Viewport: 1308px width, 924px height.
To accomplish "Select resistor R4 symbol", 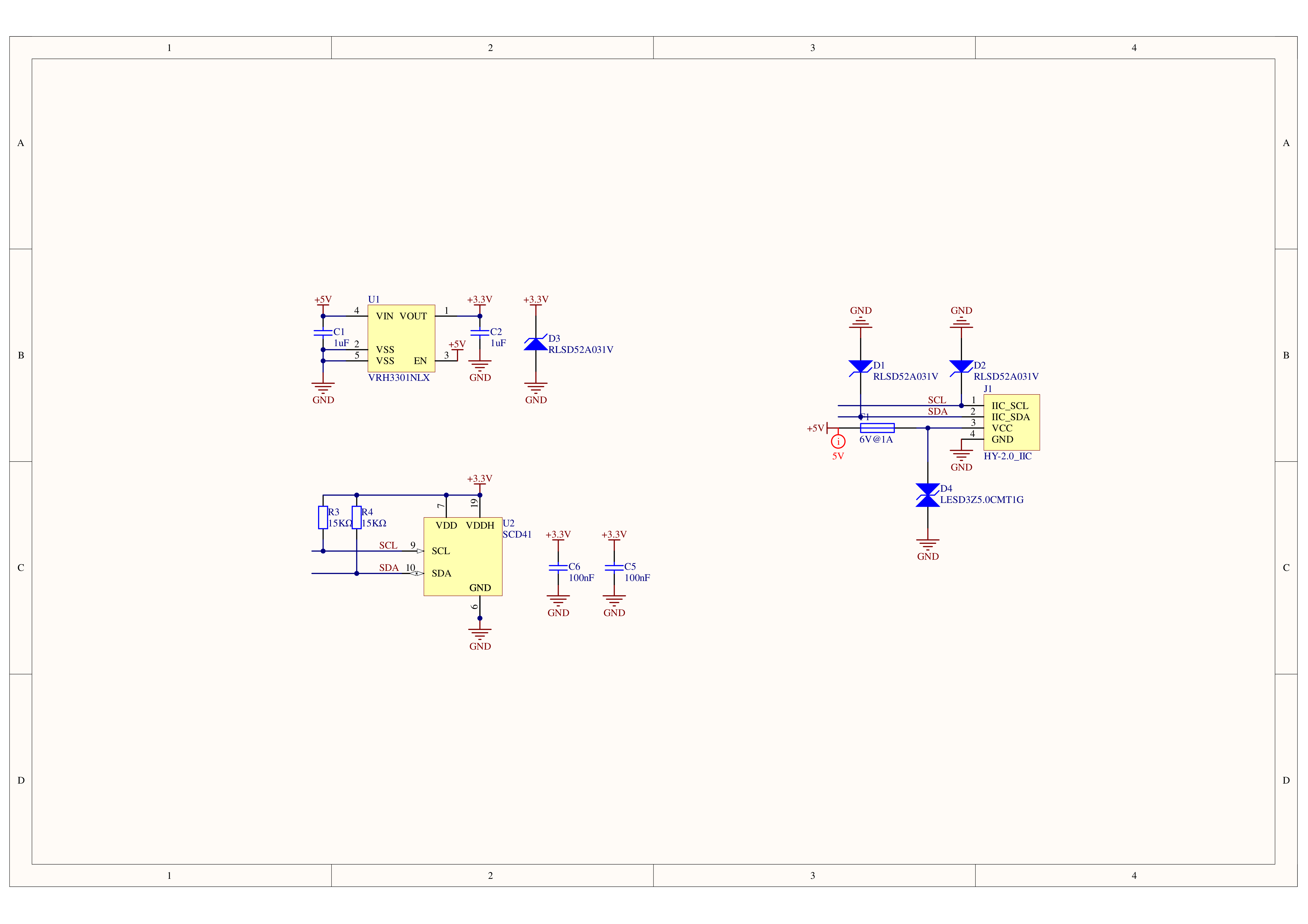I will (357, 517).
